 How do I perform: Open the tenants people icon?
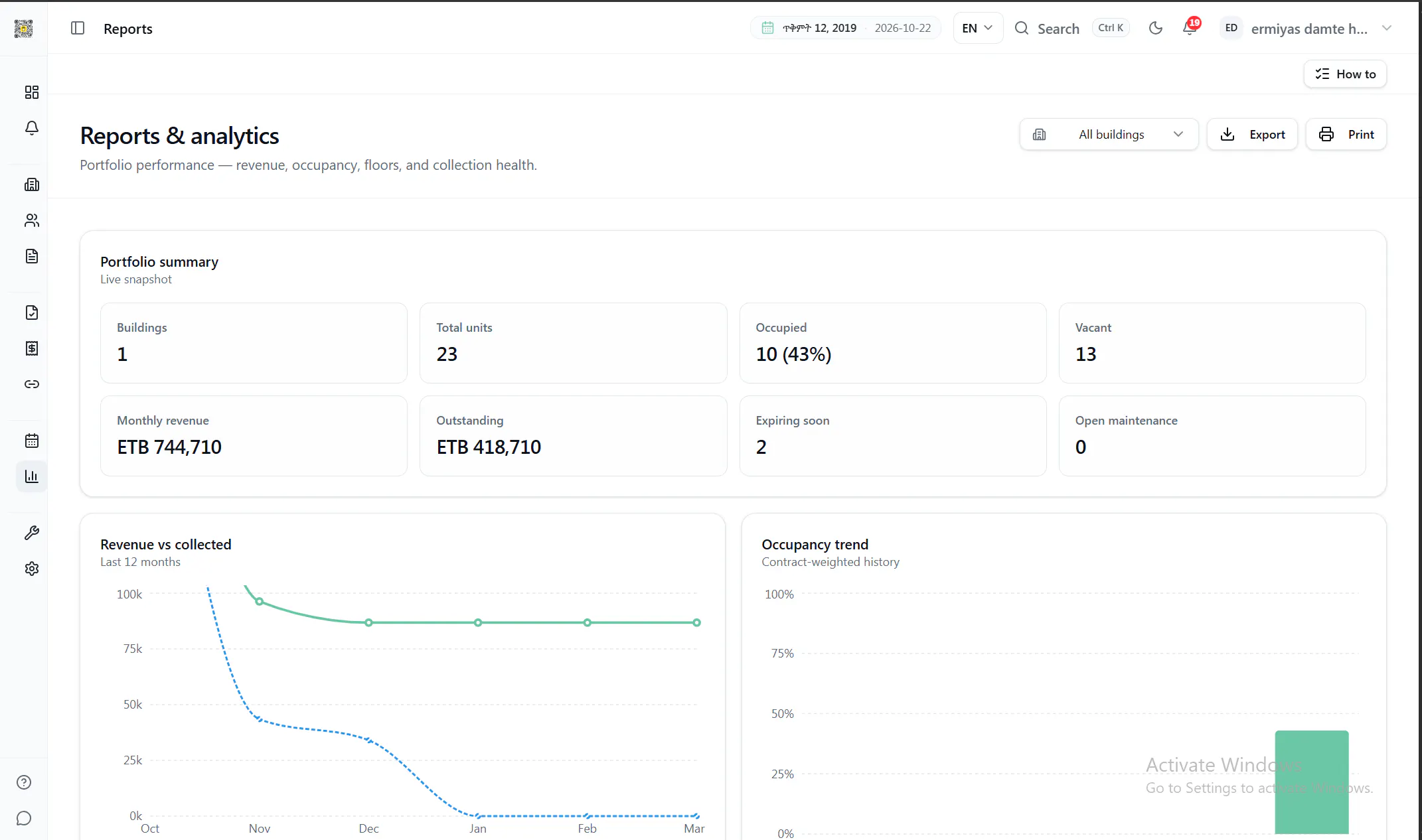click(32, 220)
